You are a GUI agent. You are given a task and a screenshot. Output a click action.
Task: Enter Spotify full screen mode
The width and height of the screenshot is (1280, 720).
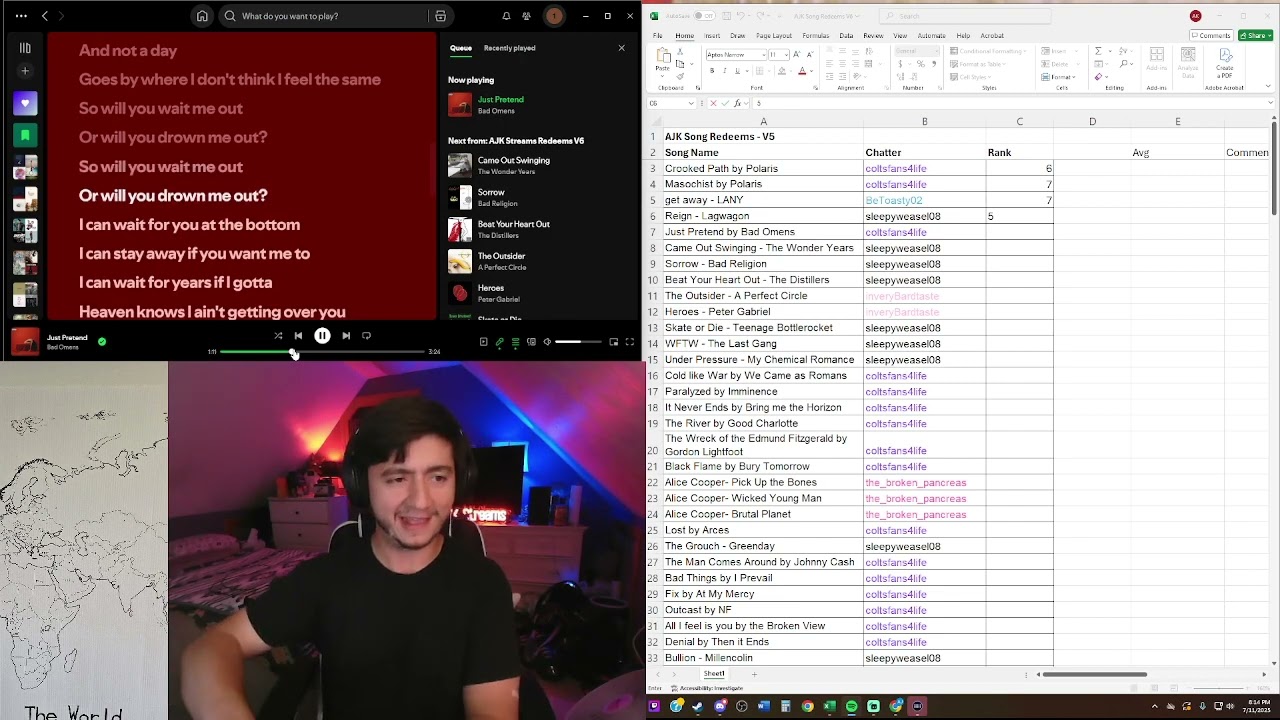pyautogui.click(x=630, y=342)
